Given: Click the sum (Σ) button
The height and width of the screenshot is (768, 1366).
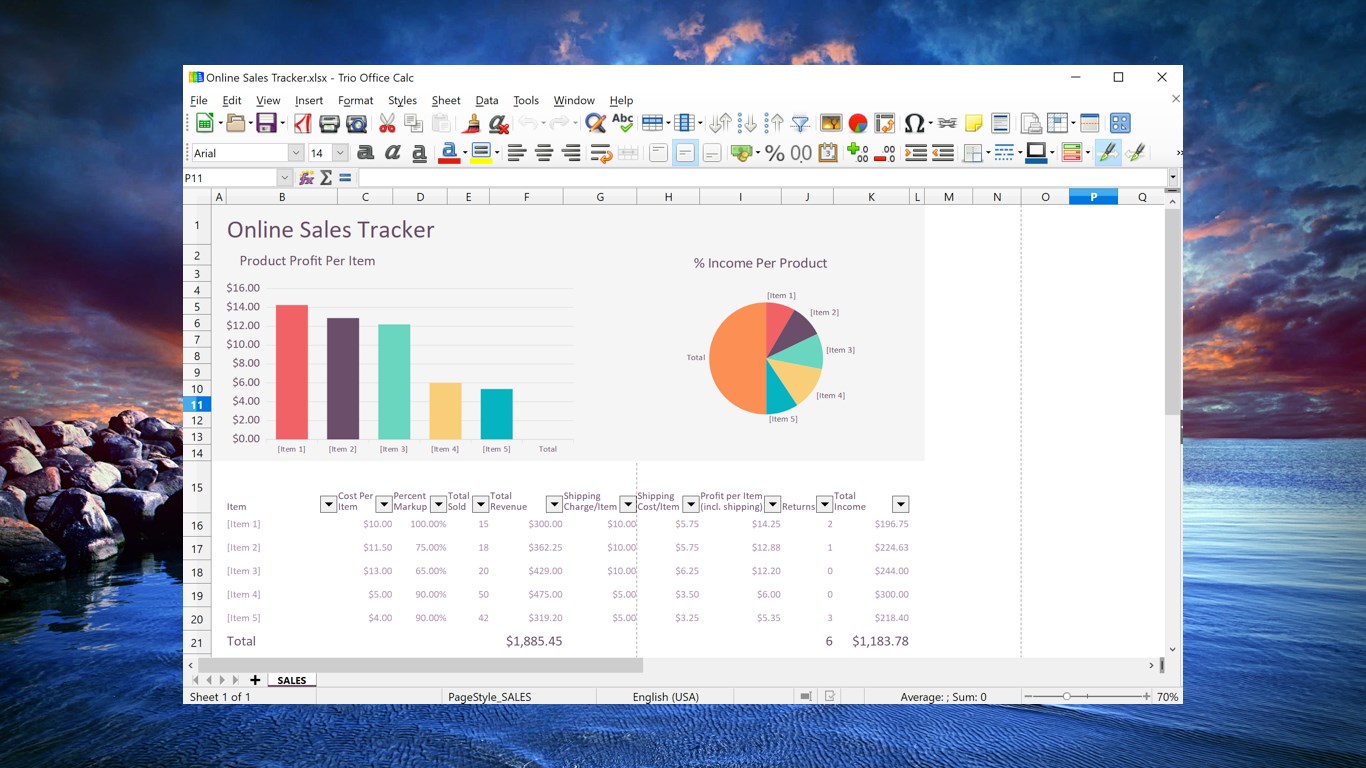Looking at the screenshot, I should (x=325, y=177).
